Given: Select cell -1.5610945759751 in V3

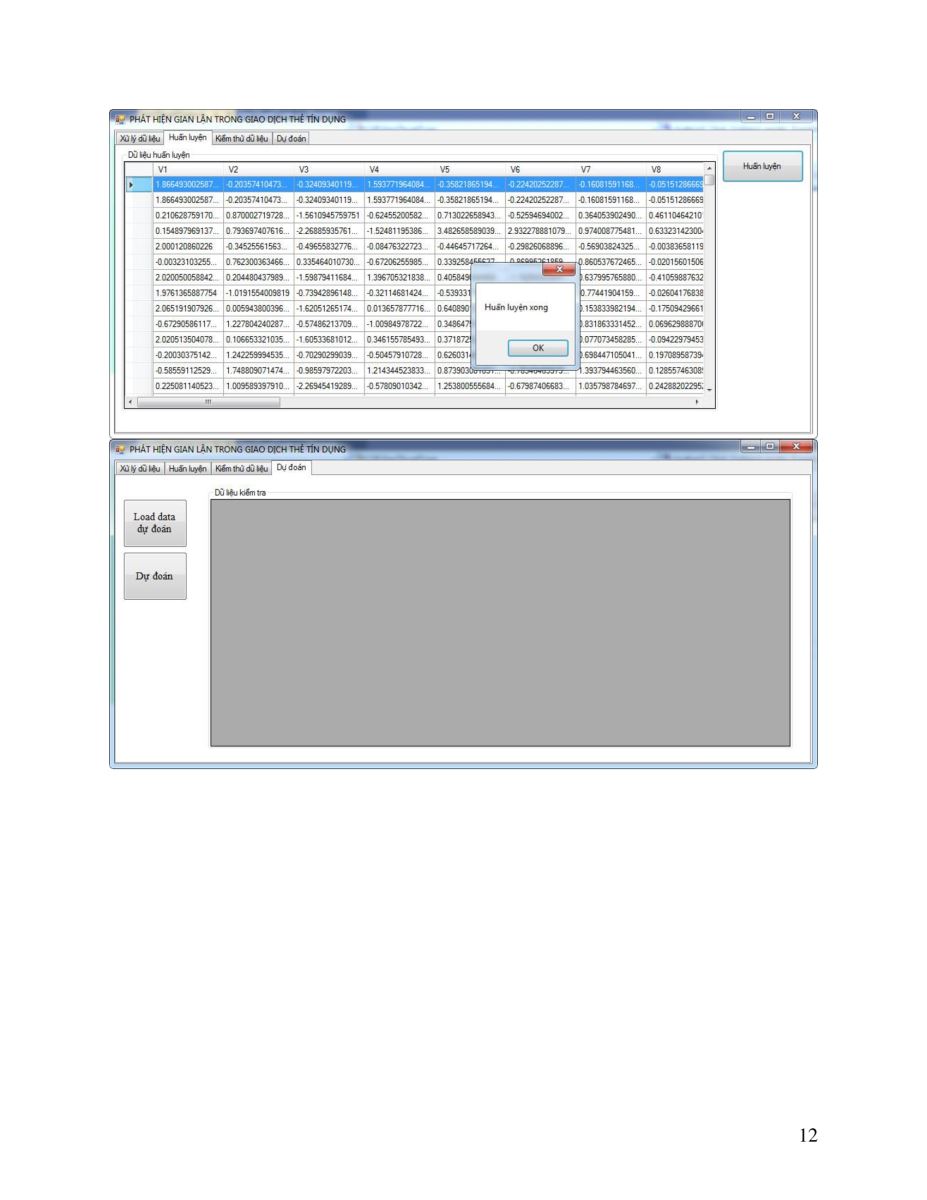Looking at the screenshot, I should click(328, 215).
